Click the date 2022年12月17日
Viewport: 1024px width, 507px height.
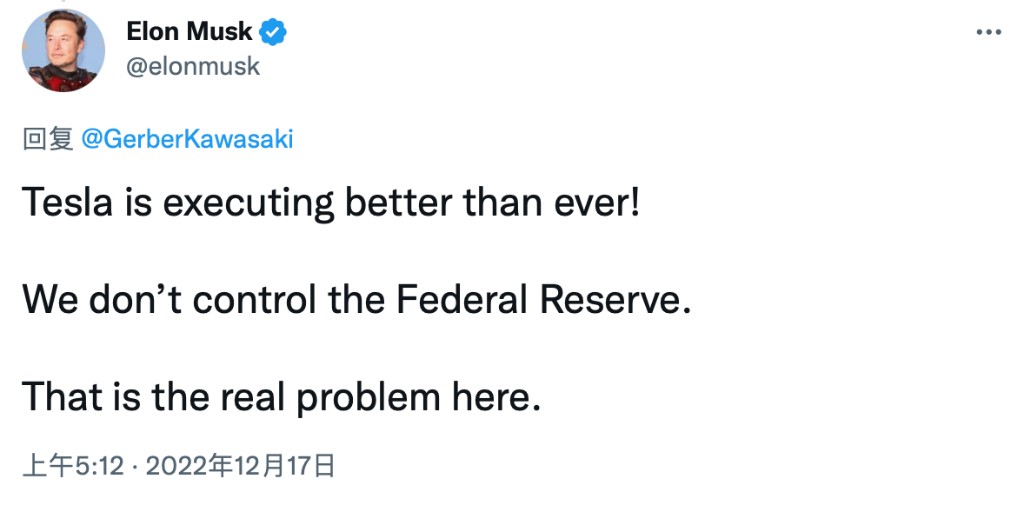240,465
